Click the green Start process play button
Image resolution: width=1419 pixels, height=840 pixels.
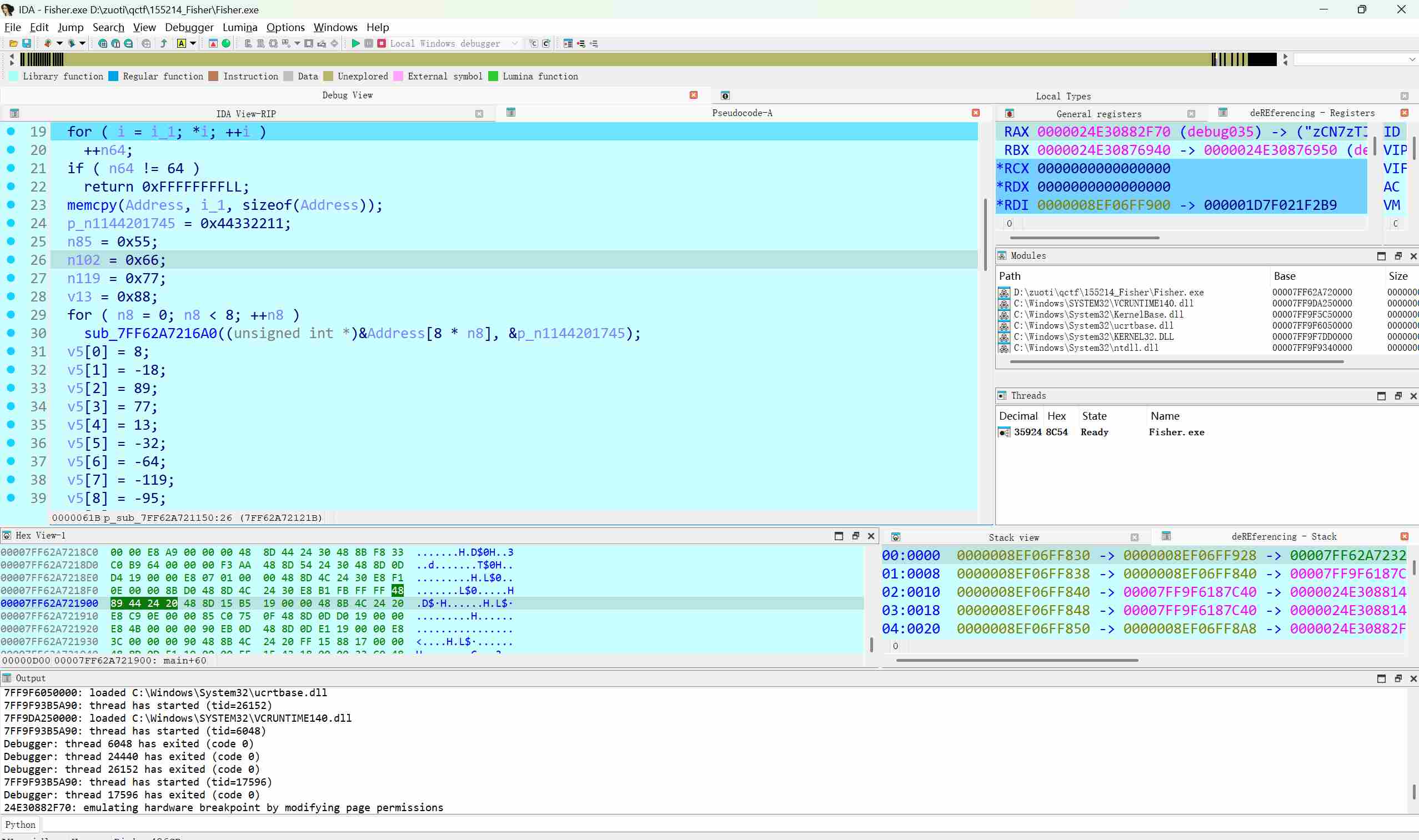pos(355,44)
